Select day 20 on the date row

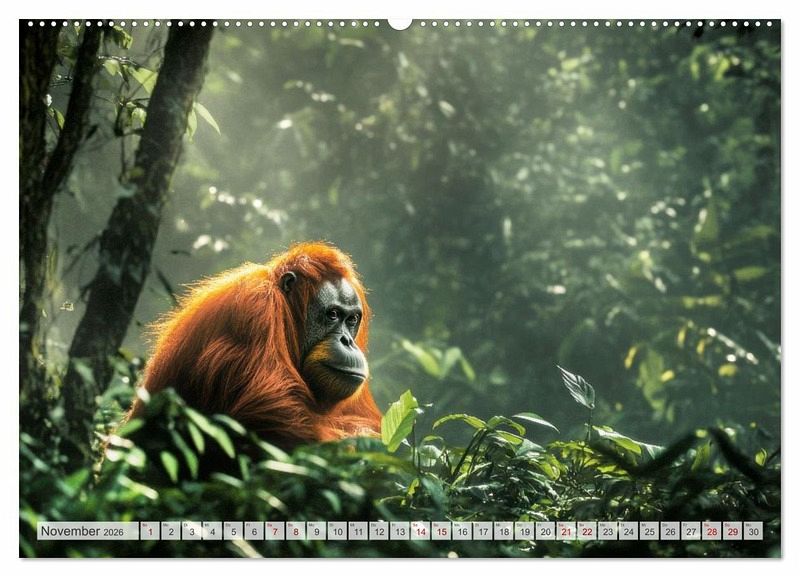coord(546,531)
